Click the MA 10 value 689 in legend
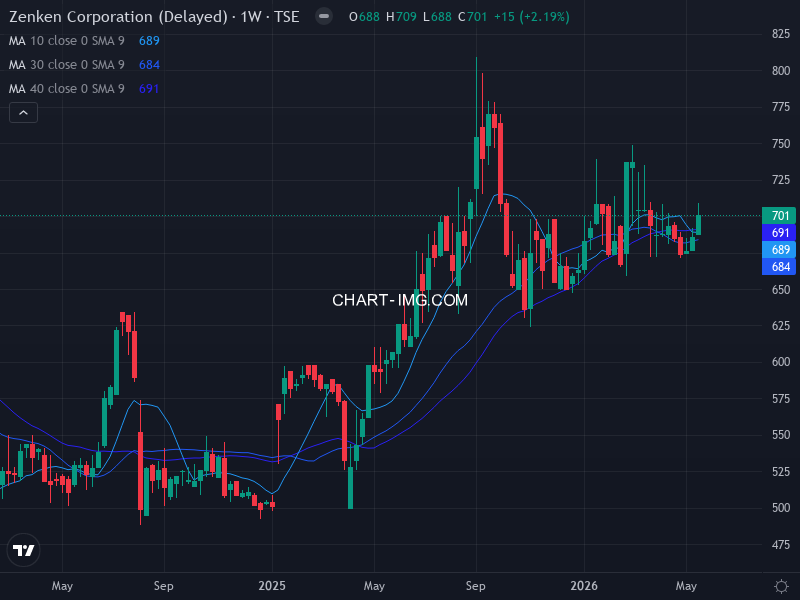Screen dimensions: 800x600 tap(149, 41)
